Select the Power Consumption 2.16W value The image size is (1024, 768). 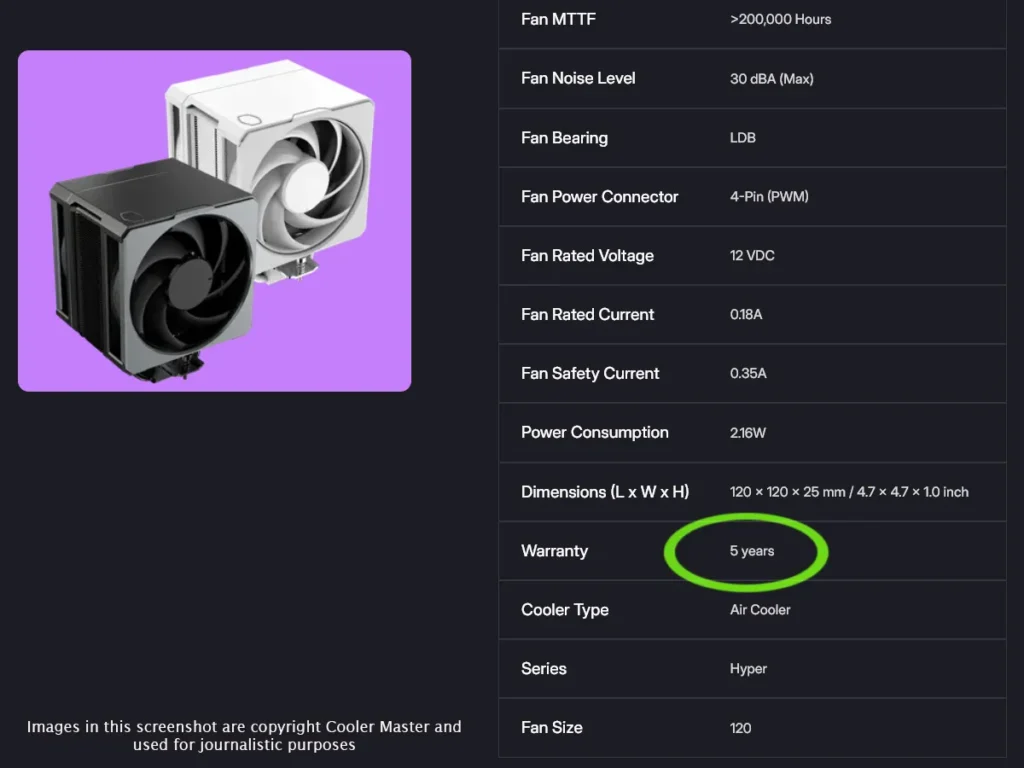click(748, 433)
